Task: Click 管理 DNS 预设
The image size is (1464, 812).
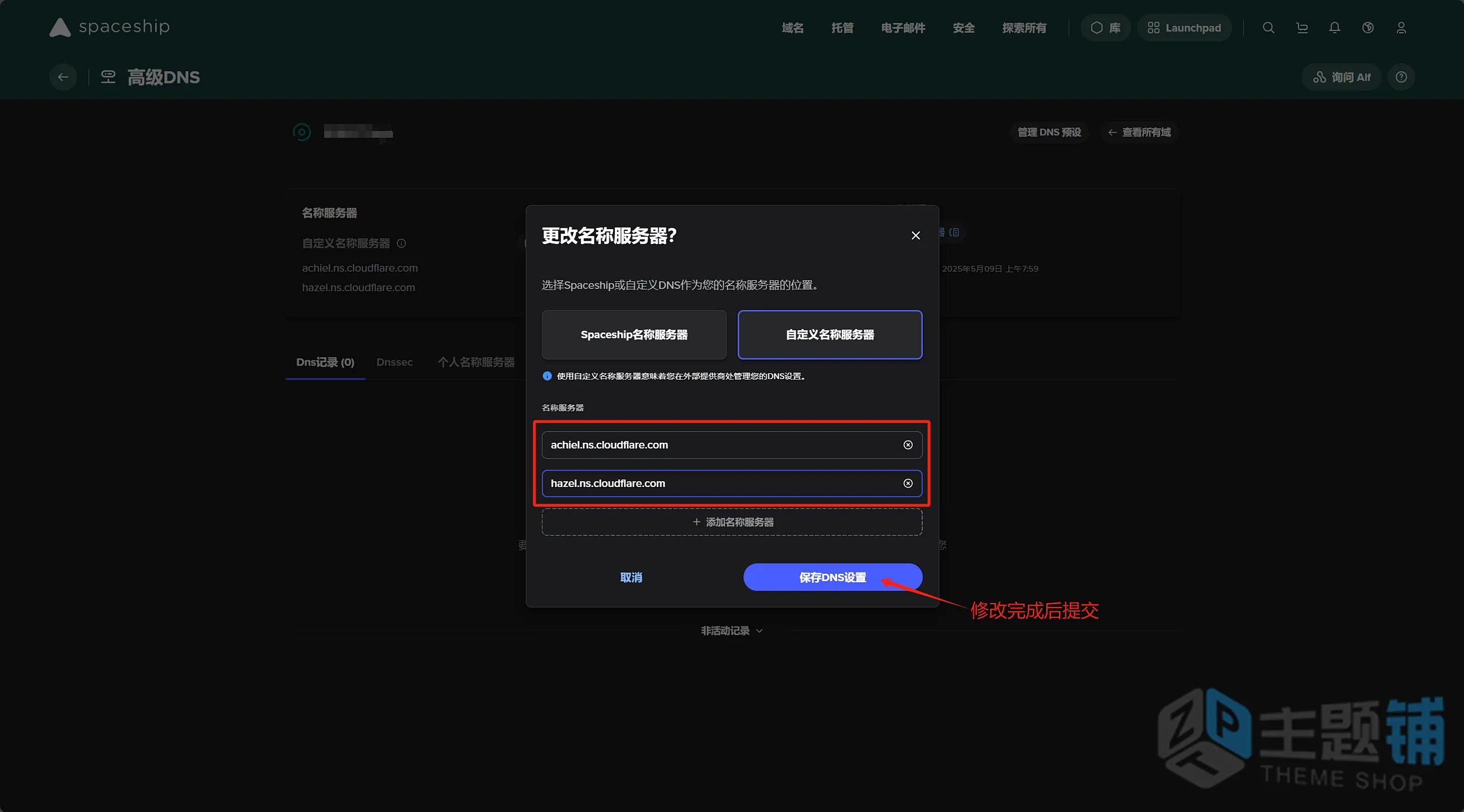Action: [1050, 132]
